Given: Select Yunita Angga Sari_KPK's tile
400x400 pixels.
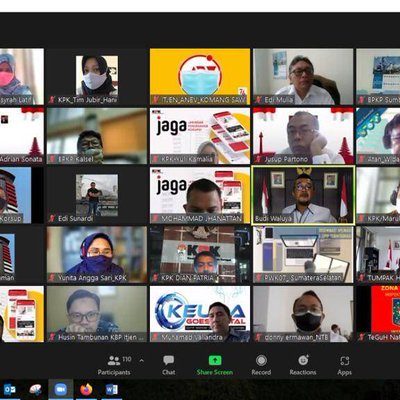Looking at the screenshot, I should point(97,254).
